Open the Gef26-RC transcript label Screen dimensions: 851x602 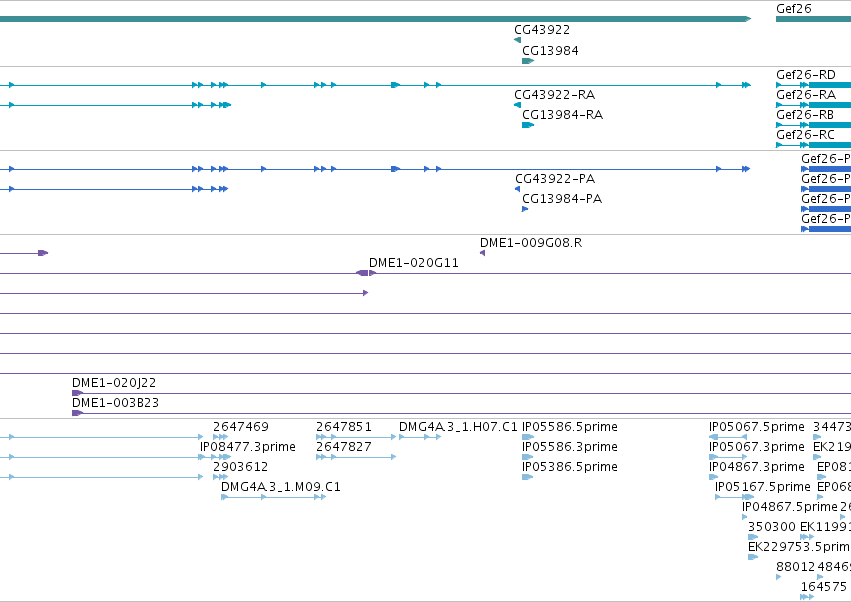point(805,135)
